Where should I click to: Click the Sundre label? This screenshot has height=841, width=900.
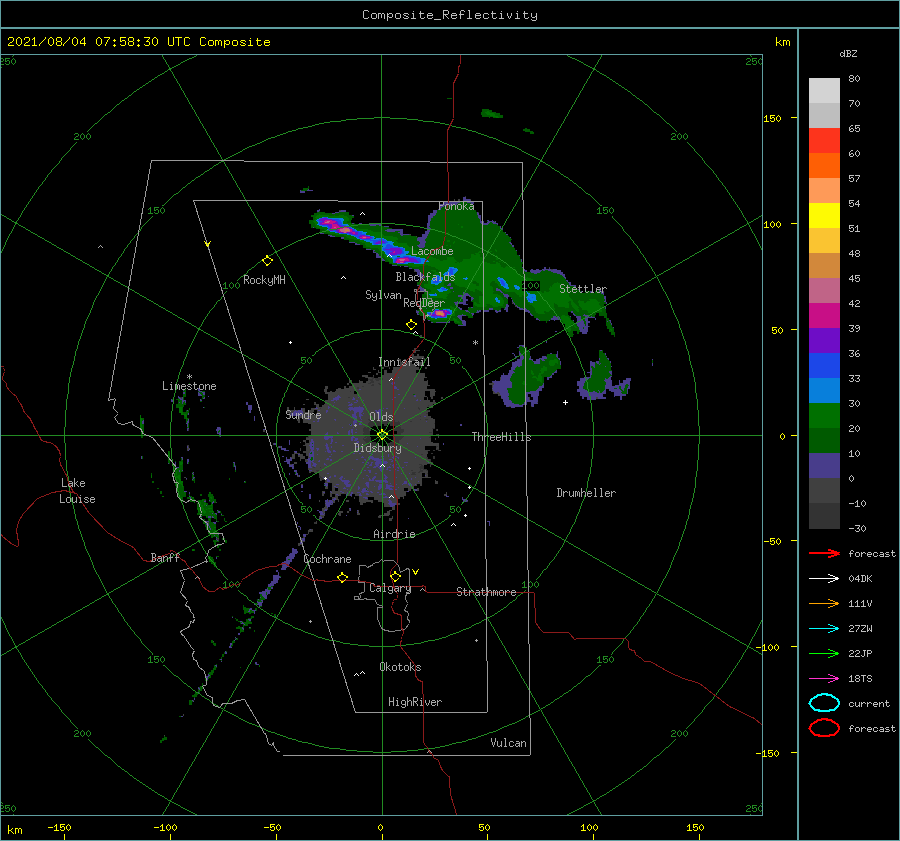click(x=303, y=415)
